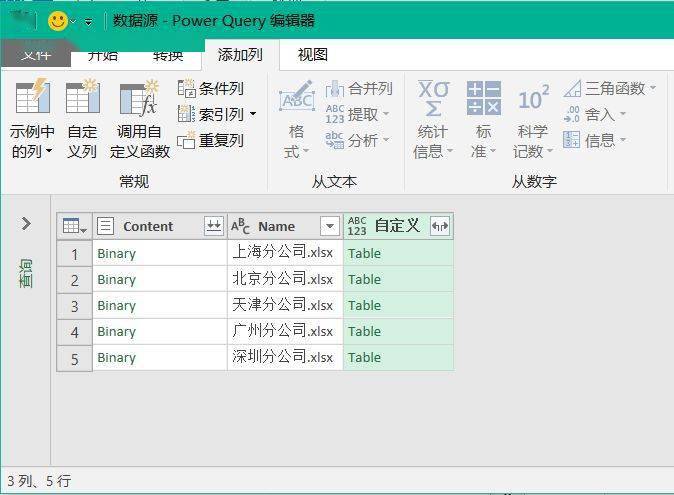674x495 pixels.
Task: Click the 科学记数 (Scientific) icon
Action: (533, 120)
